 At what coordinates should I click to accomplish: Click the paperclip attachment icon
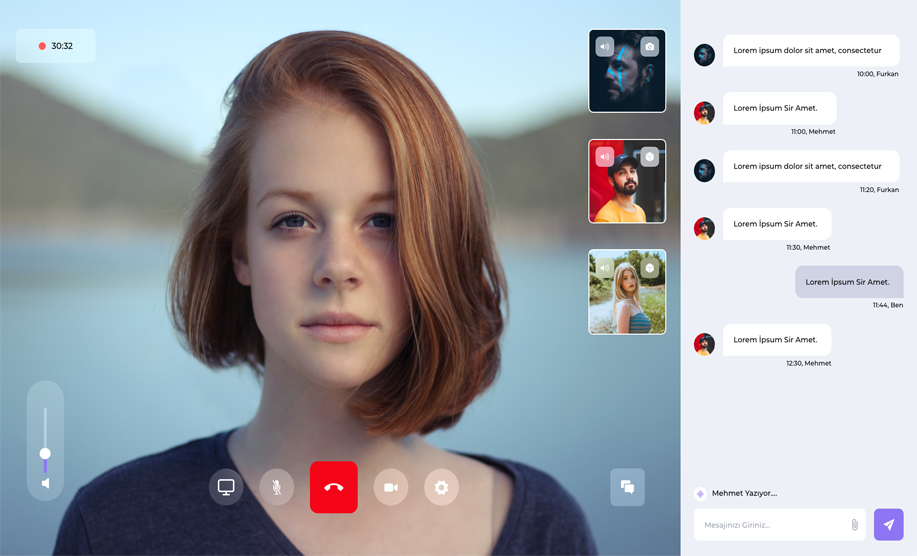tap(854, 524)
